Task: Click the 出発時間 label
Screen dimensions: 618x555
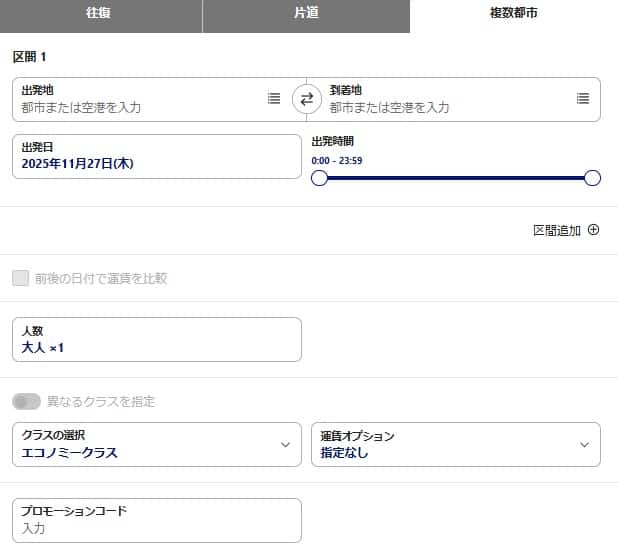Action: point(333,142)
